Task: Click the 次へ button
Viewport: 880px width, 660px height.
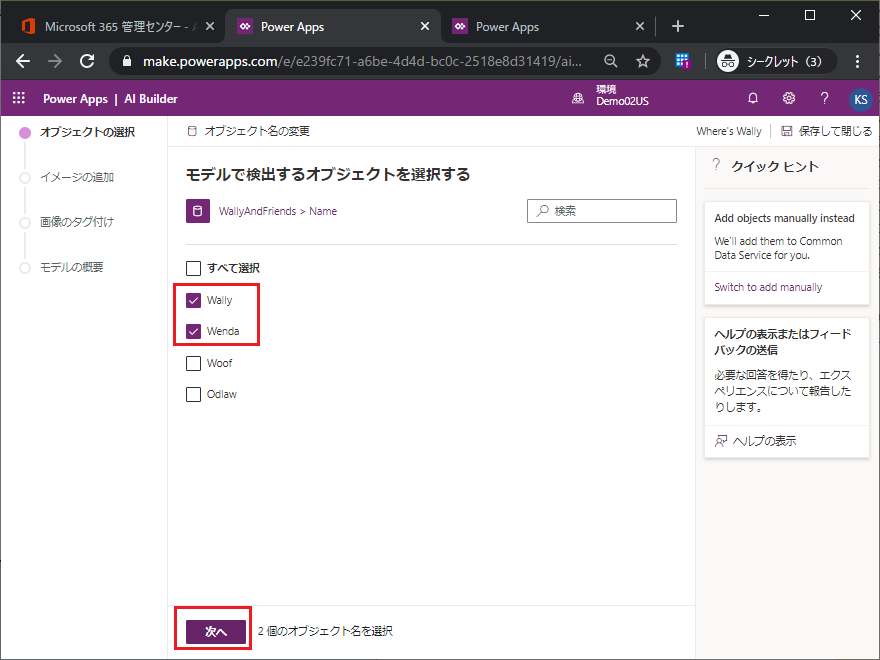Action: coord(216,631)
